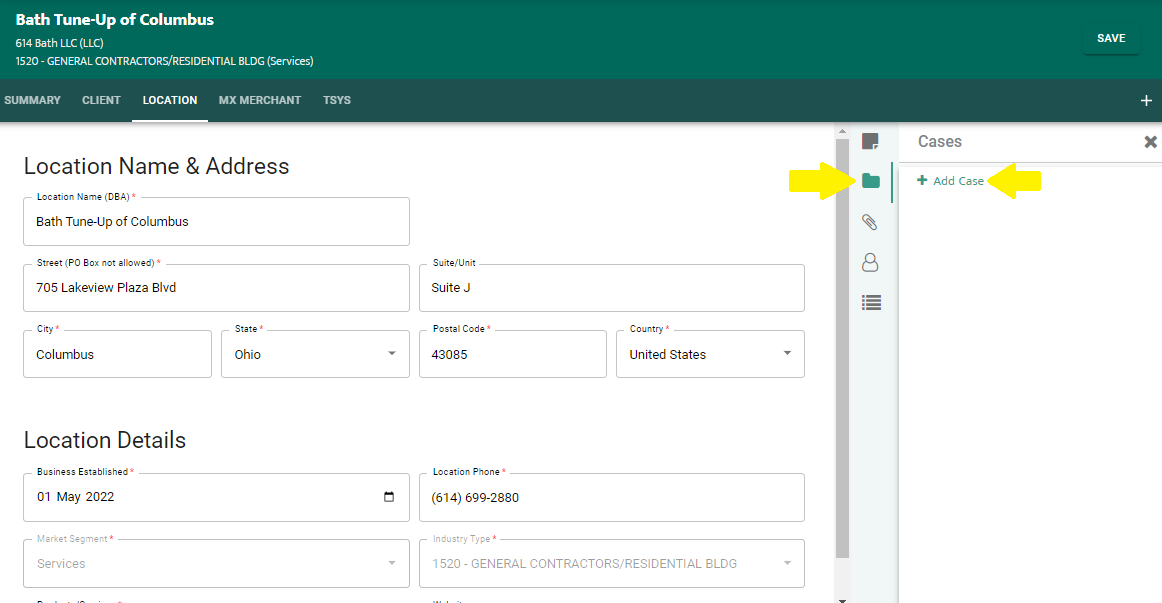Open the Cases folder icon
The width and height of the screenshot is (1162, 603).
(x=870, y=181)
